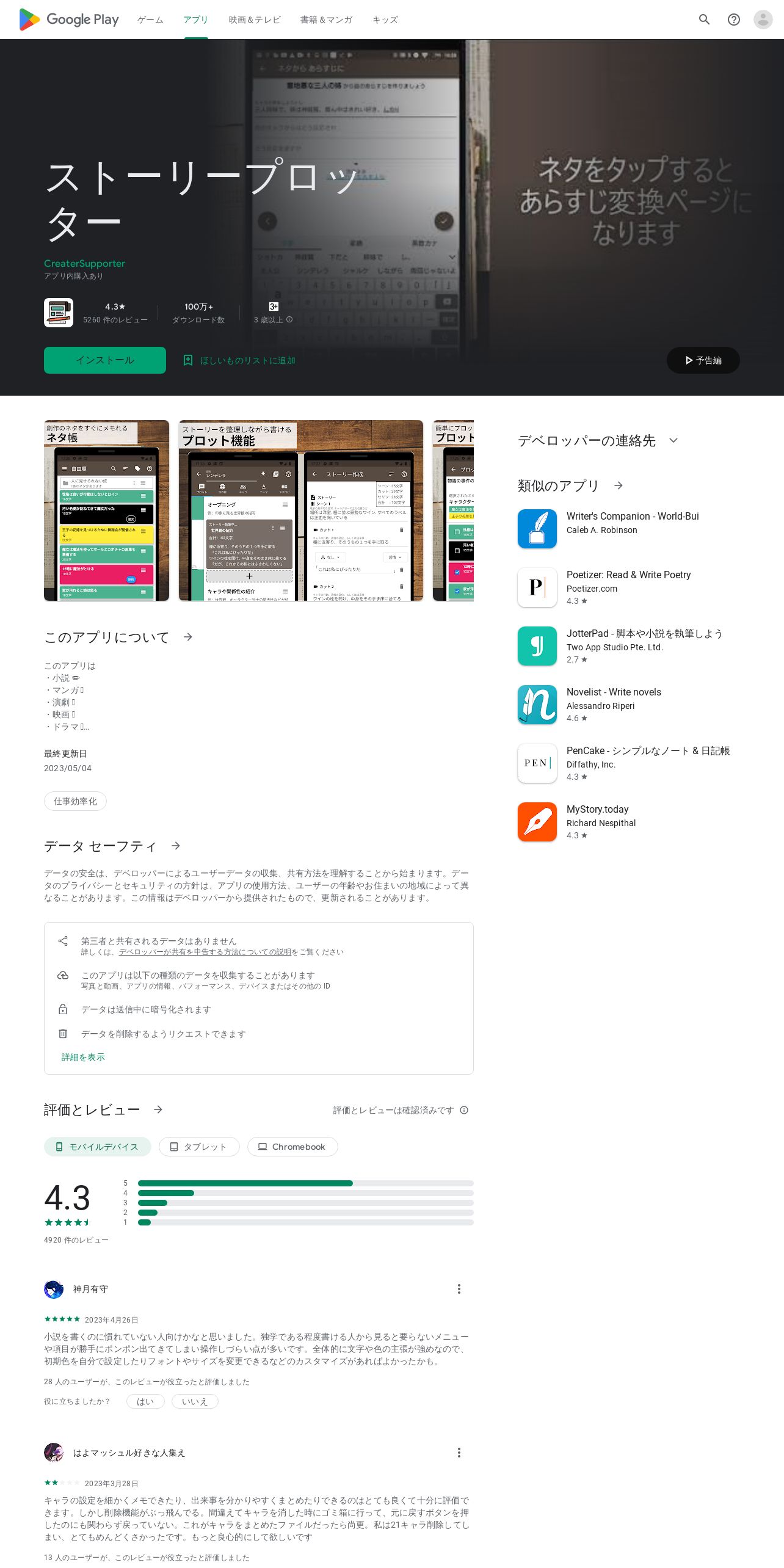Click Writer's Companion - World-Bui title

point(633,516)
